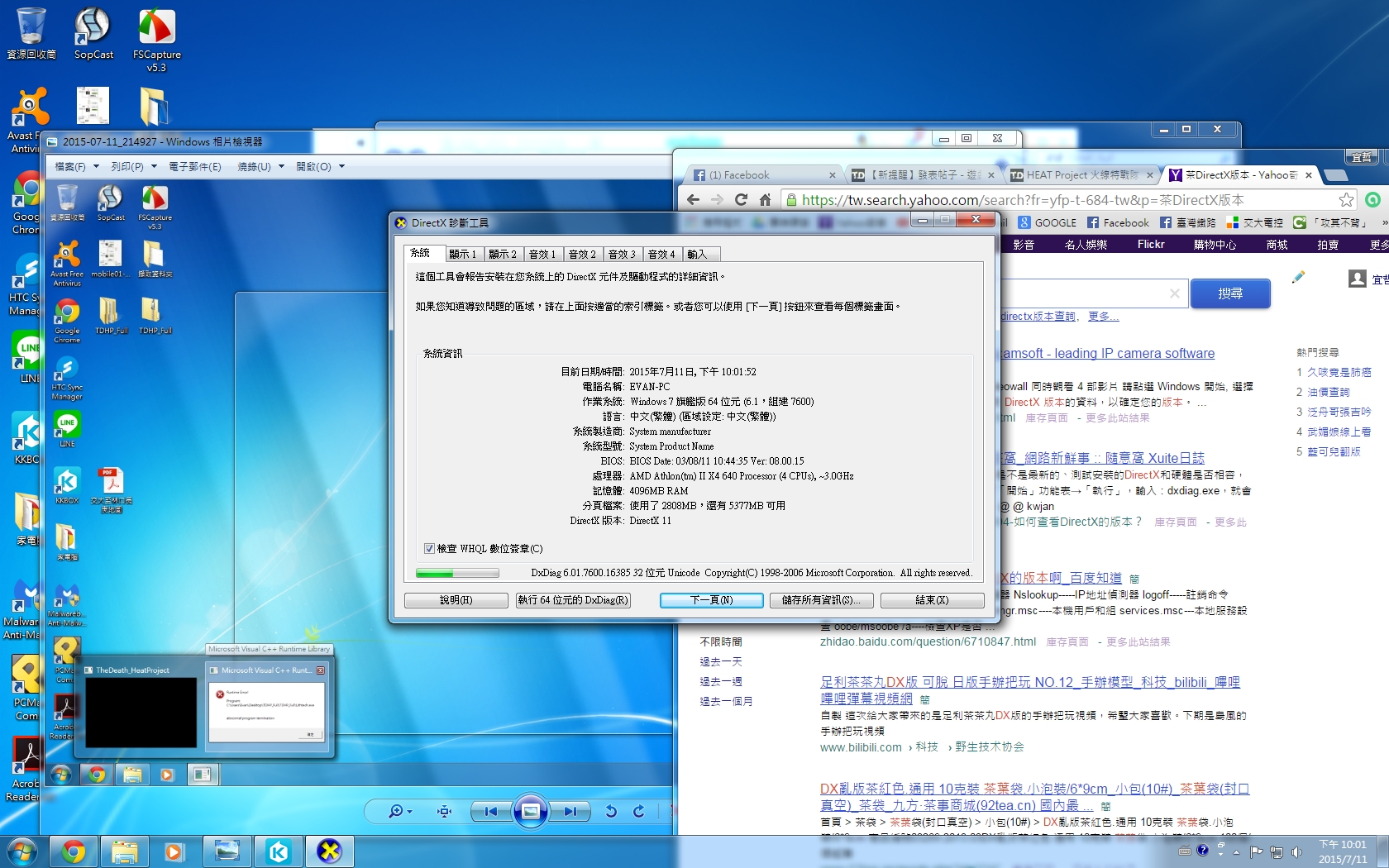Click the blue 搜尋 button on Yahoo
The height and width of the screenshot is (868, 1389).
click(1230, 293)
